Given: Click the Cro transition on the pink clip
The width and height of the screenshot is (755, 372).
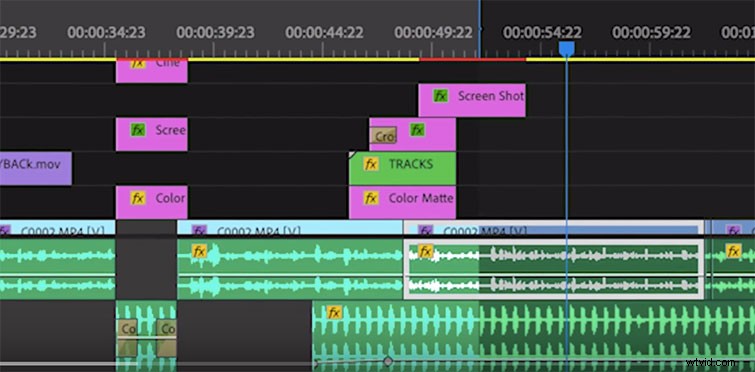Looking at the screenshot, I should pos(383,135).
